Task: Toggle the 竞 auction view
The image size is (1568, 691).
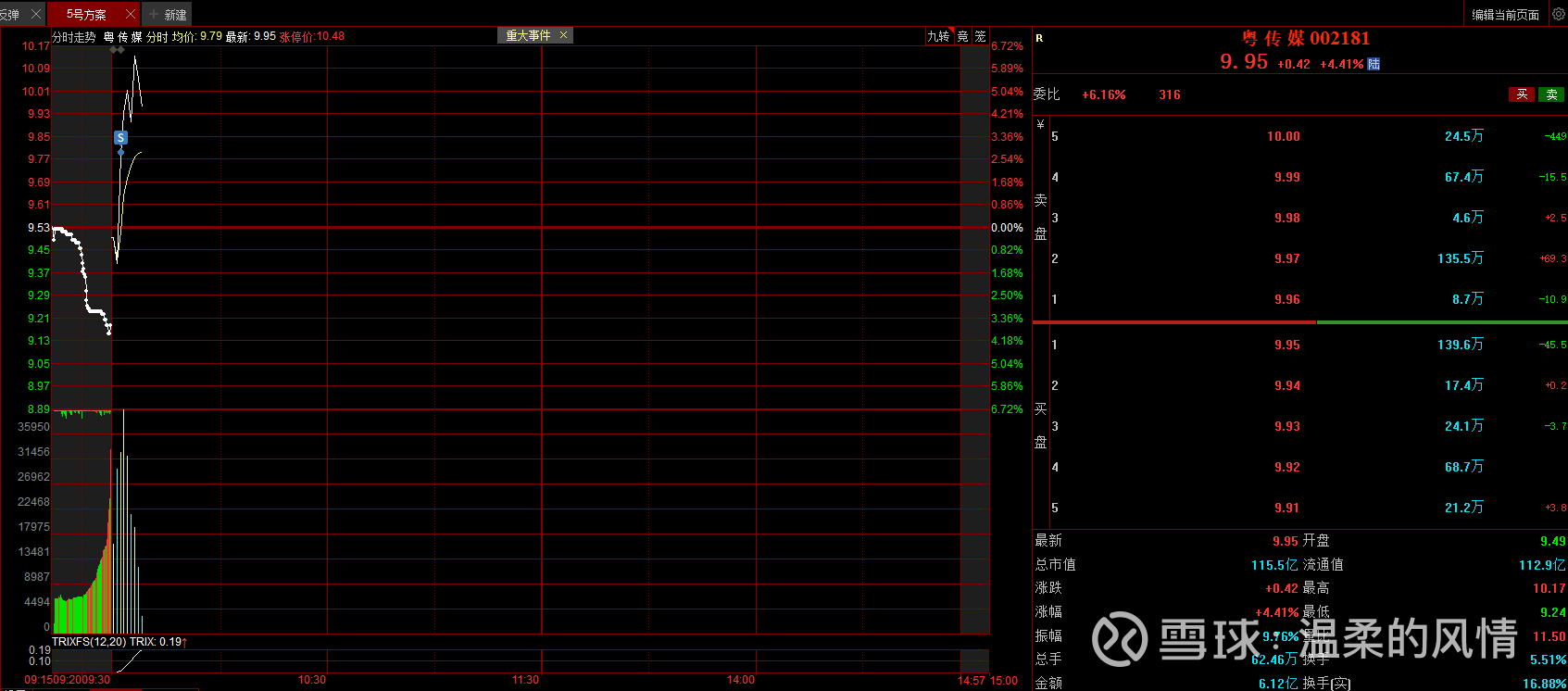Action: click(x=963, y=36)
